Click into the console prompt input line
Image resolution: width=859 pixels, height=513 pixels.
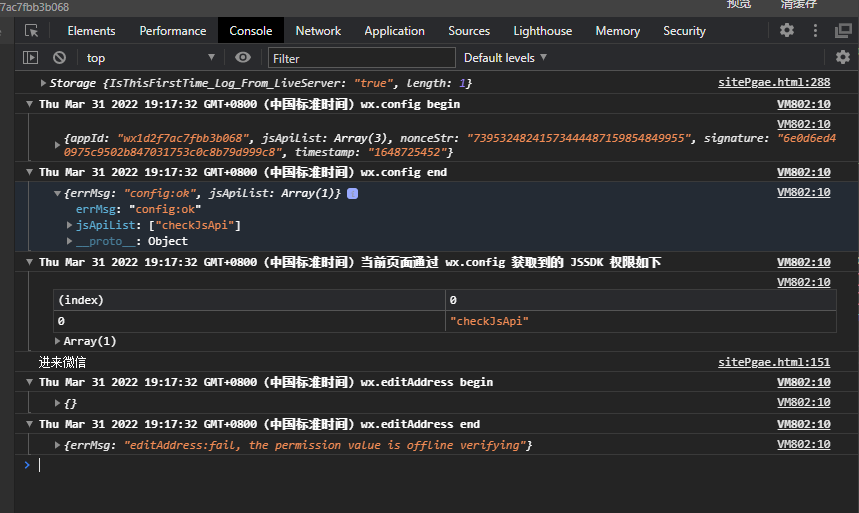[x=438, y=465]
